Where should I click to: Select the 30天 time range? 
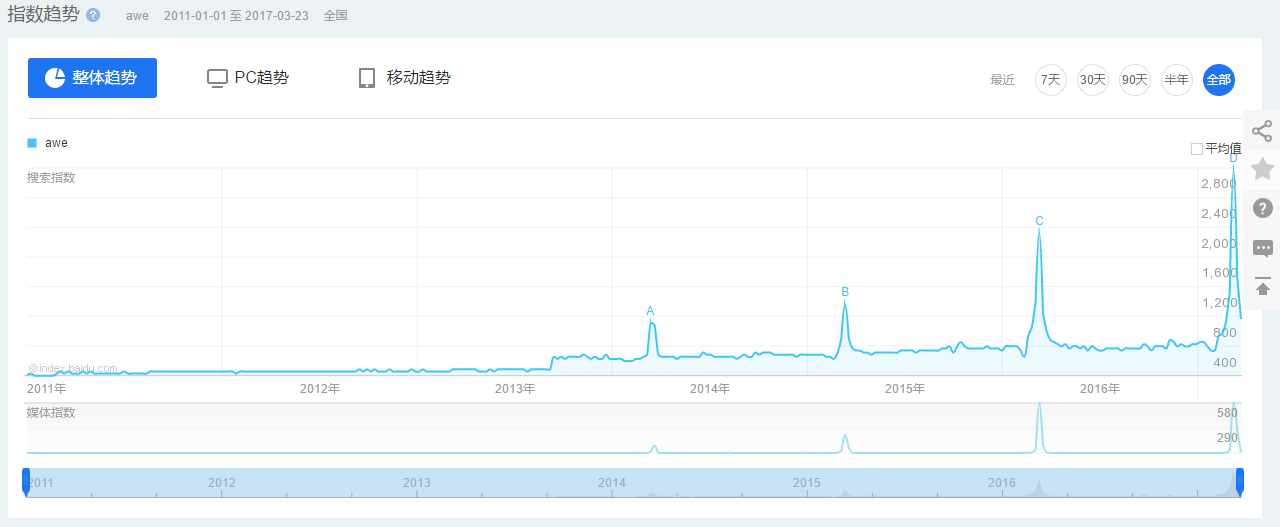[x=1093, y=80]
